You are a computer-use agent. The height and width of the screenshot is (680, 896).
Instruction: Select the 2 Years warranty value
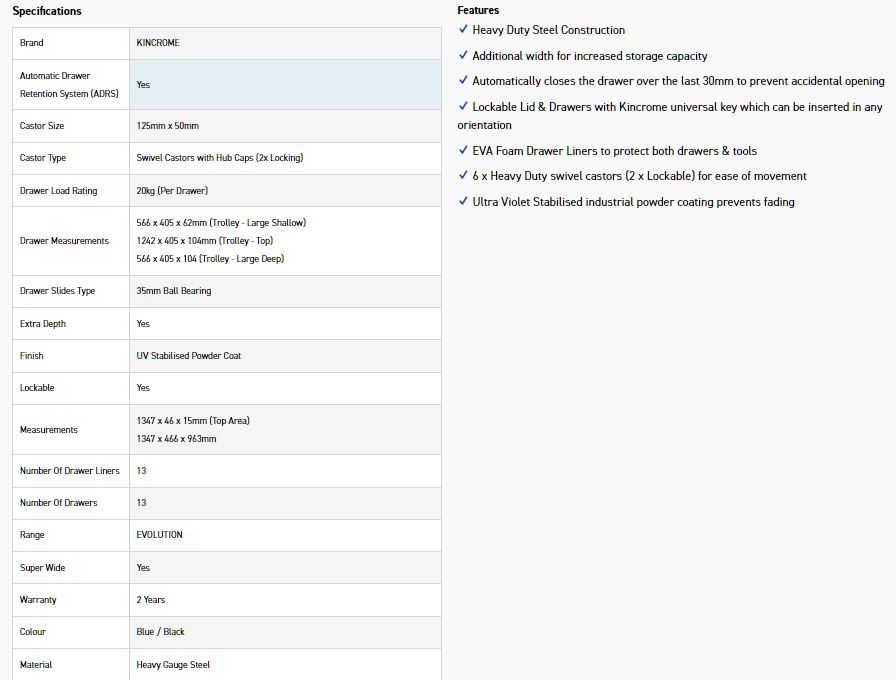[x=150, y=600]
